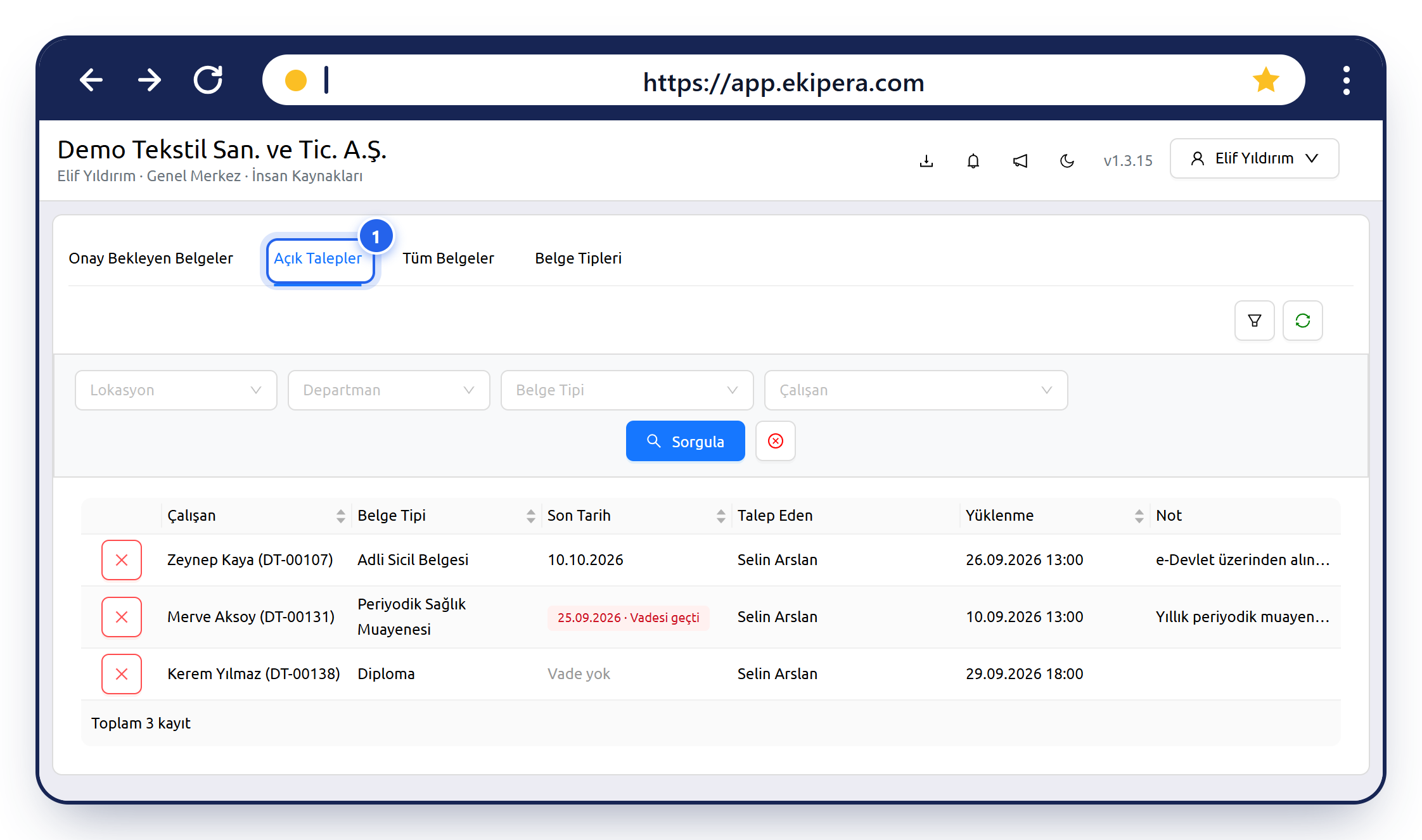This screenshot has width=1422, height=840.
Task: Clear filters with the red circle-x button
Action: (x=776, y=441)
